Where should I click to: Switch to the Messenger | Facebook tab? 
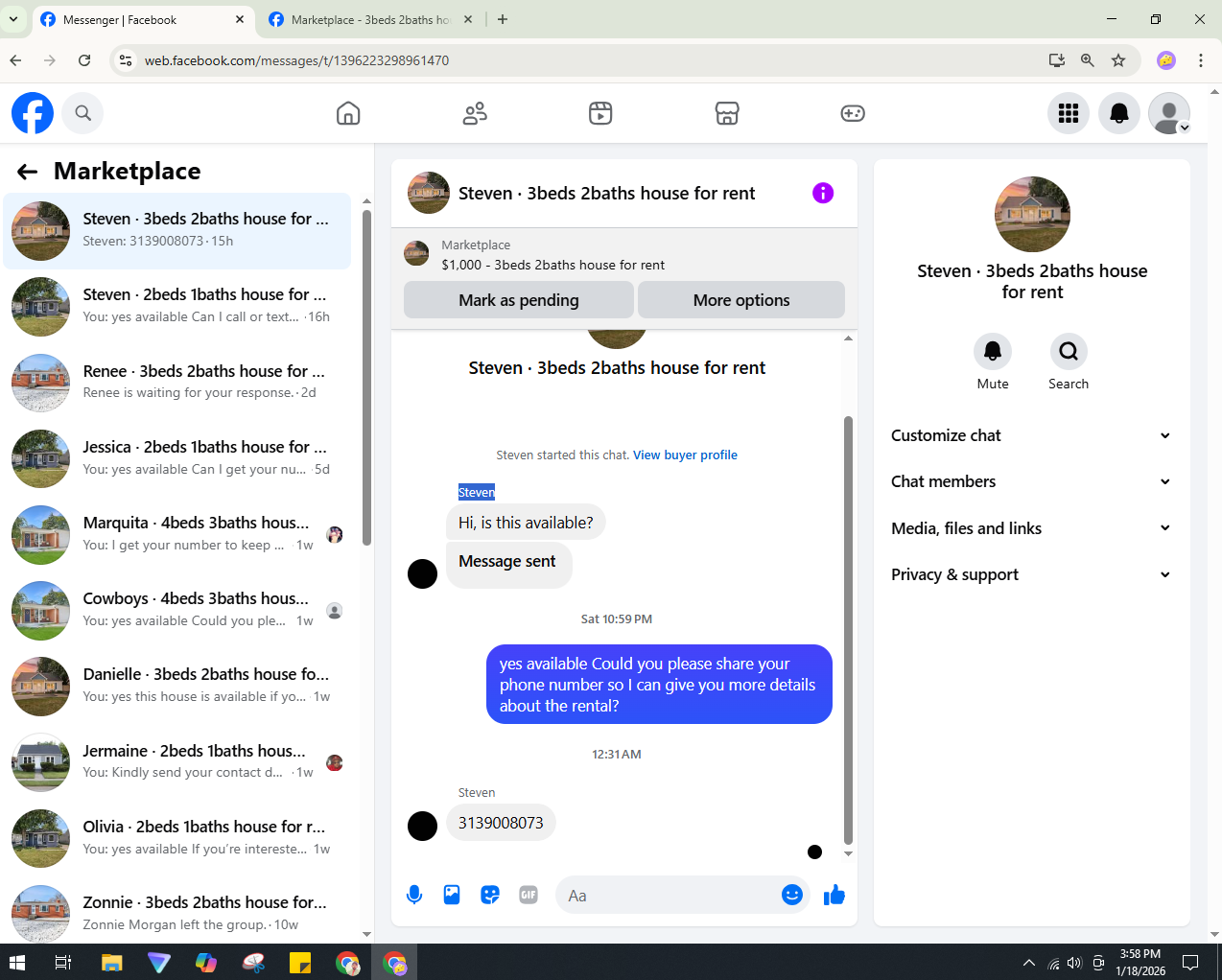click(144, 20)
